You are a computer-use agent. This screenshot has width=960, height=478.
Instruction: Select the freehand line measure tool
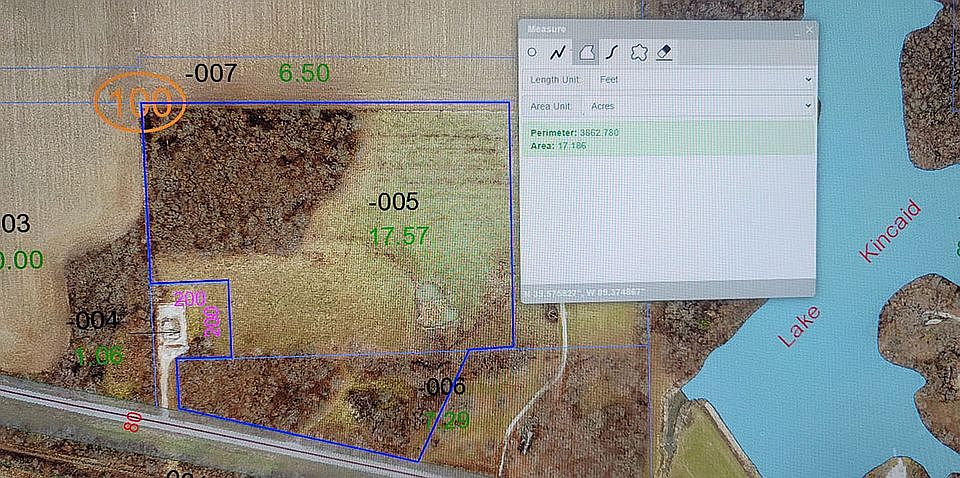click(x=611, y=53)
